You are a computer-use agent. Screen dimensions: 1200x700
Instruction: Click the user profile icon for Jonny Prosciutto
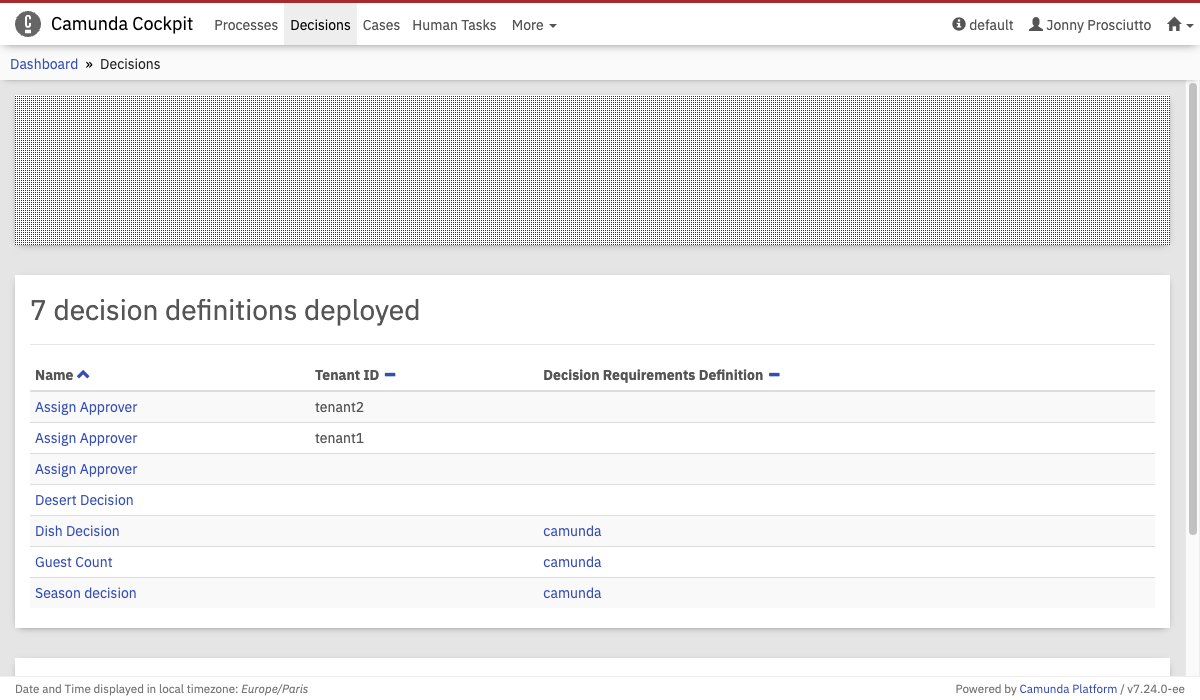(1035, 25)
